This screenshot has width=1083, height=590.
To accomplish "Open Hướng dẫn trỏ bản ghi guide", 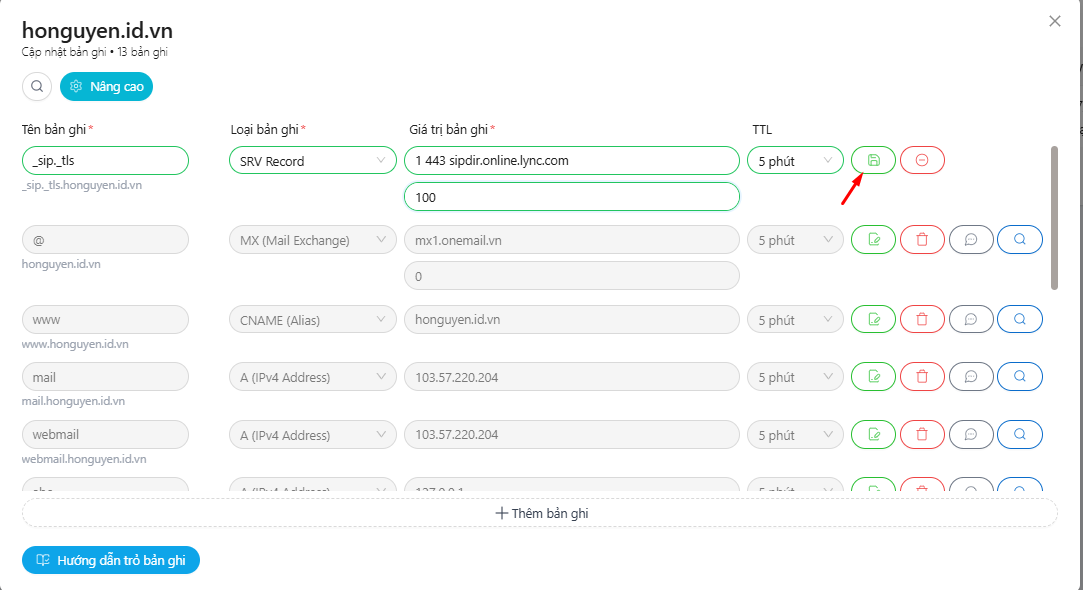I will click(111, 560).
